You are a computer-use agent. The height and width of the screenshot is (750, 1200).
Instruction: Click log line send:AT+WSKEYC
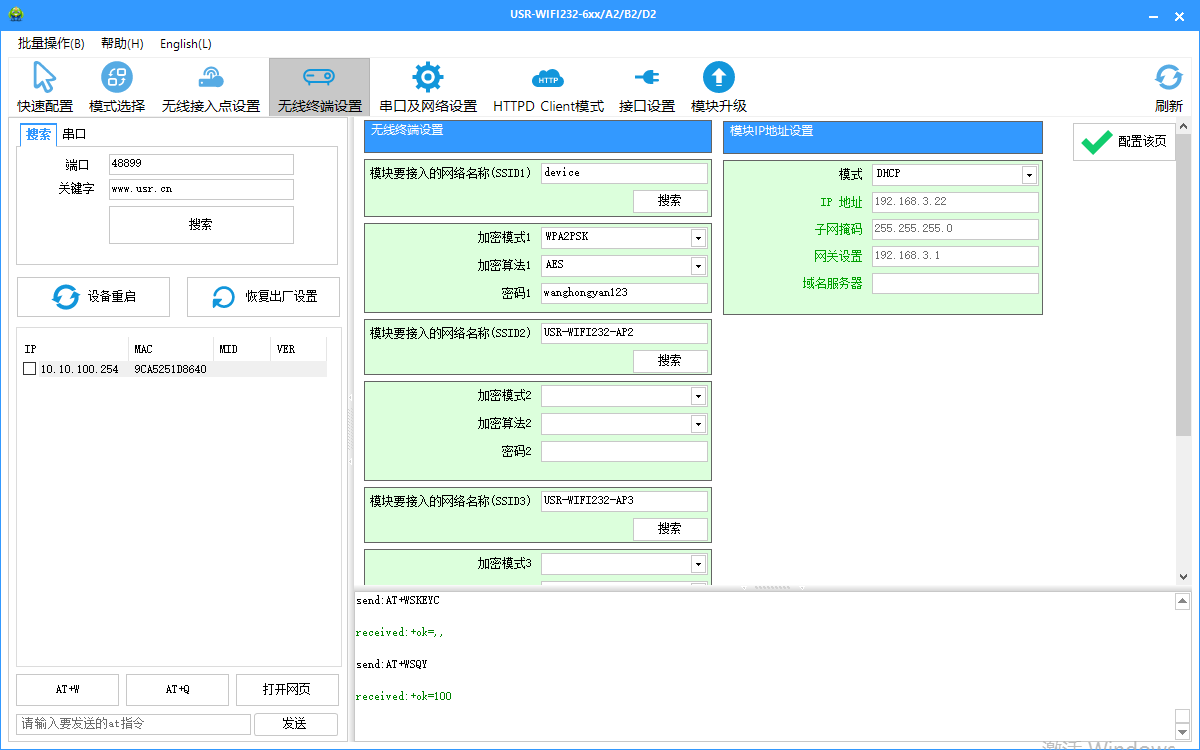tap(397, 601)
